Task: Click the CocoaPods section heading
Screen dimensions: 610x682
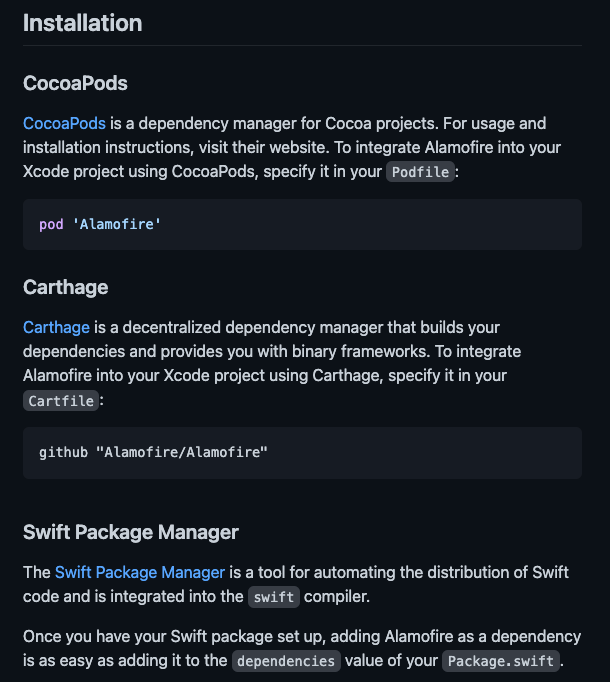Action: [75, 83]
